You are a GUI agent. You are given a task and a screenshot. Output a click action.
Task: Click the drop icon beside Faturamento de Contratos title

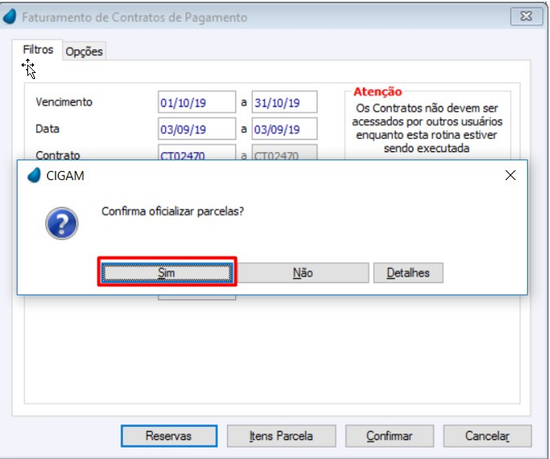click(9, 17)
